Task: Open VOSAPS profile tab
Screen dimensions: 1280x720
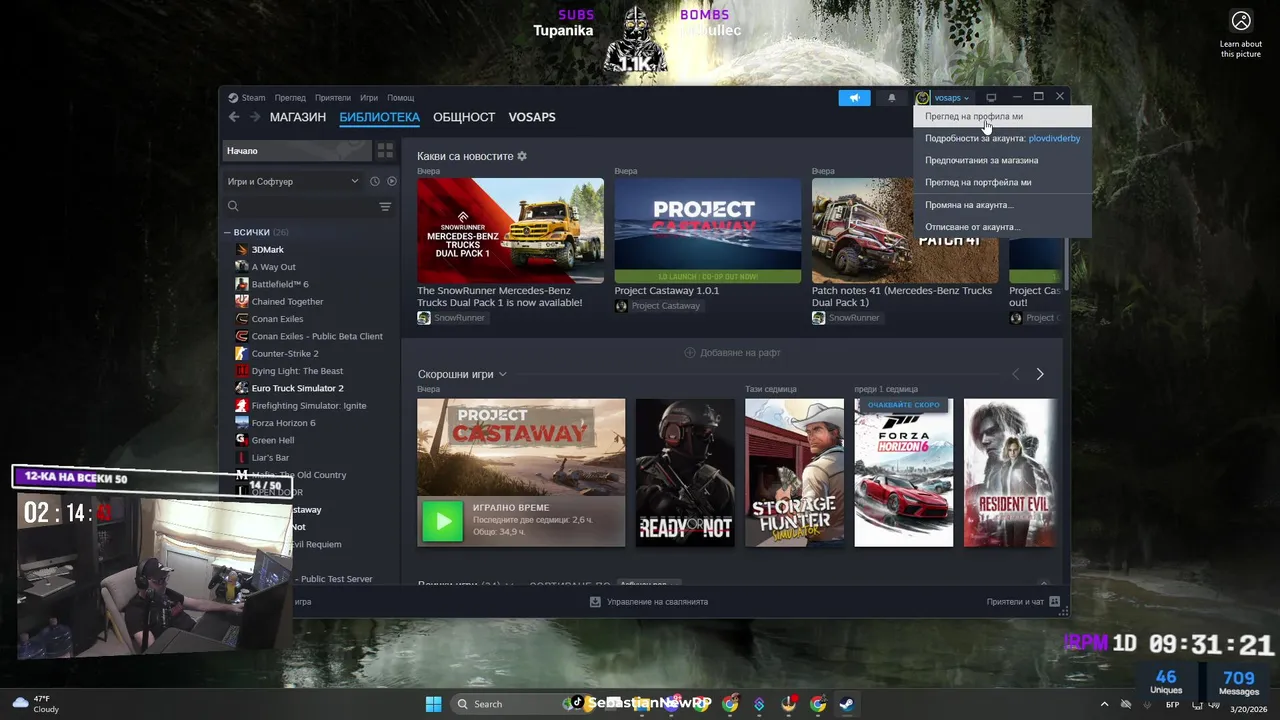Action: tap(532, 117)
